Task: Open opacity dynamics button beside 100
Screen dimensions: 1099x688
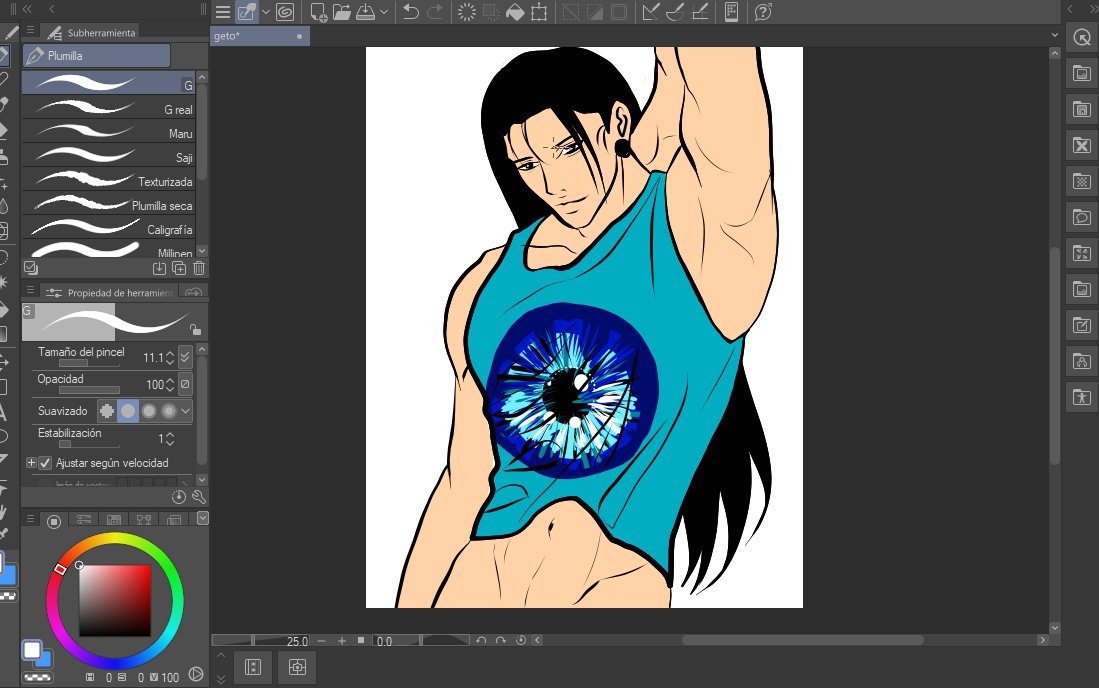Action: click(185, 384)
